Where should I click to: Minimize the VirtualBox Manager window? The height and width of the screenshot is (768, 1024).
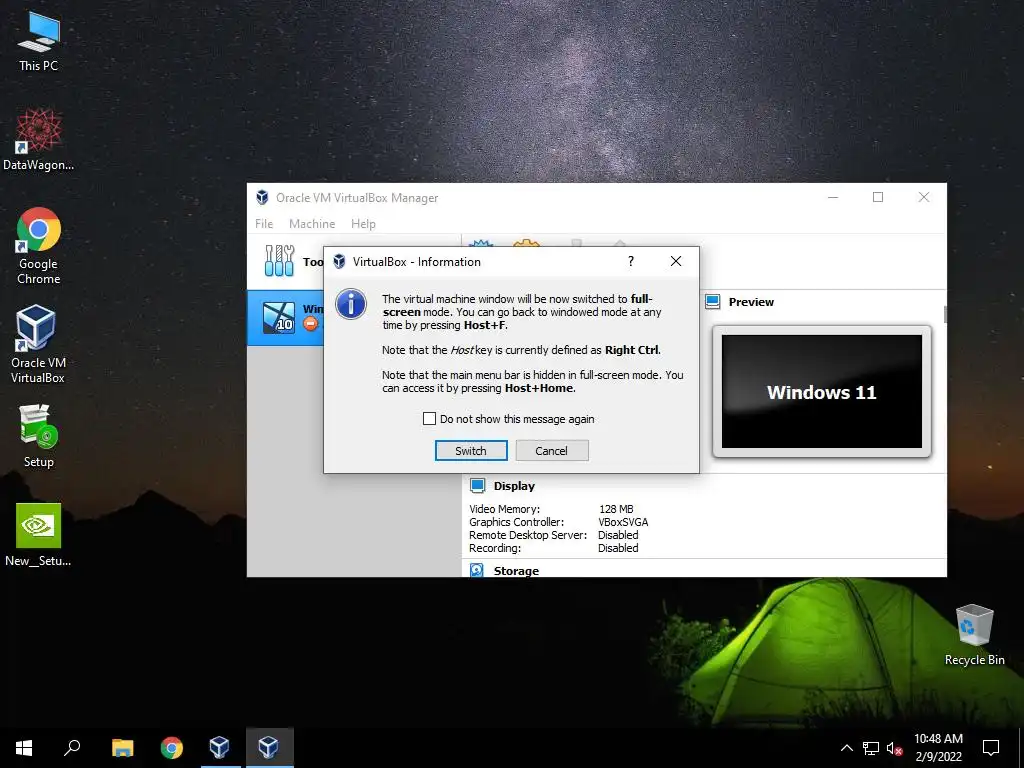833,197
